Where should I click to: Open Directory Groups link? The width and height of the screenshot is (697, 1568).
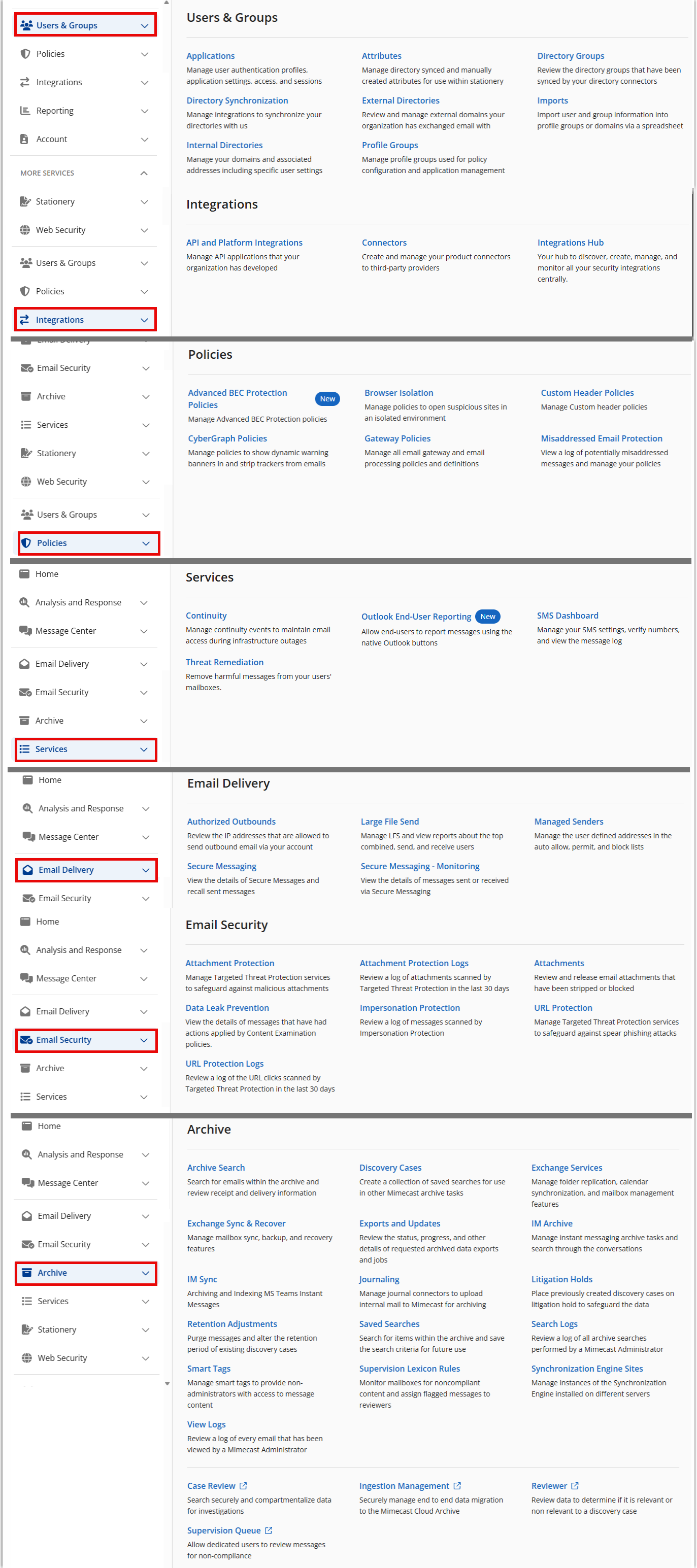[x=571, y=55]
